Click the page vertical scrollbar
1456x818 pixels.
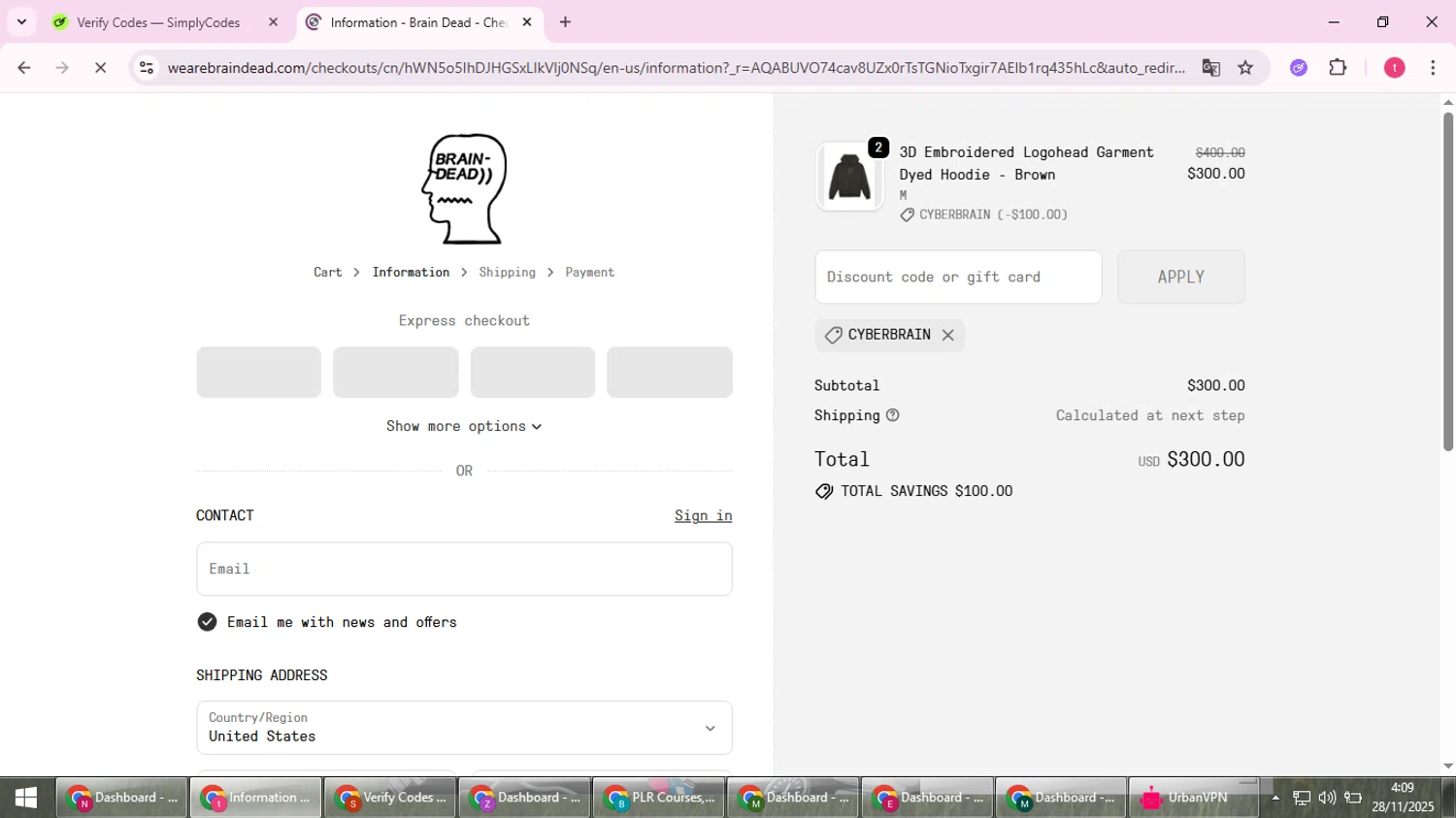coord(1447,281)
